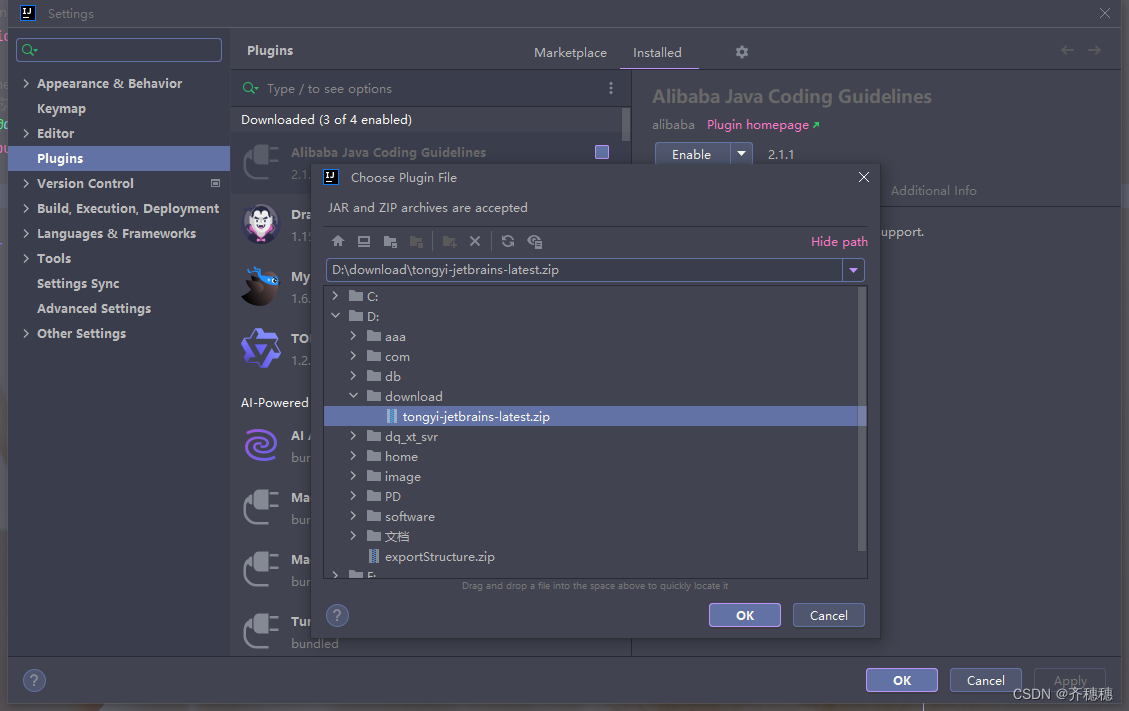Expand the aaa folder

(x=353, y=336)
